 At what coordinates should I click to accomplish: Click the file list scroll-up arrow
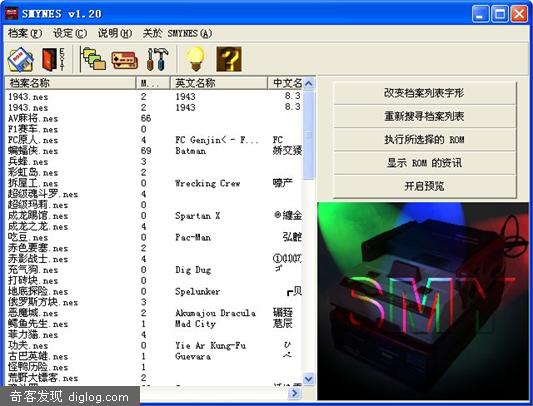click(x=309, y=84)
